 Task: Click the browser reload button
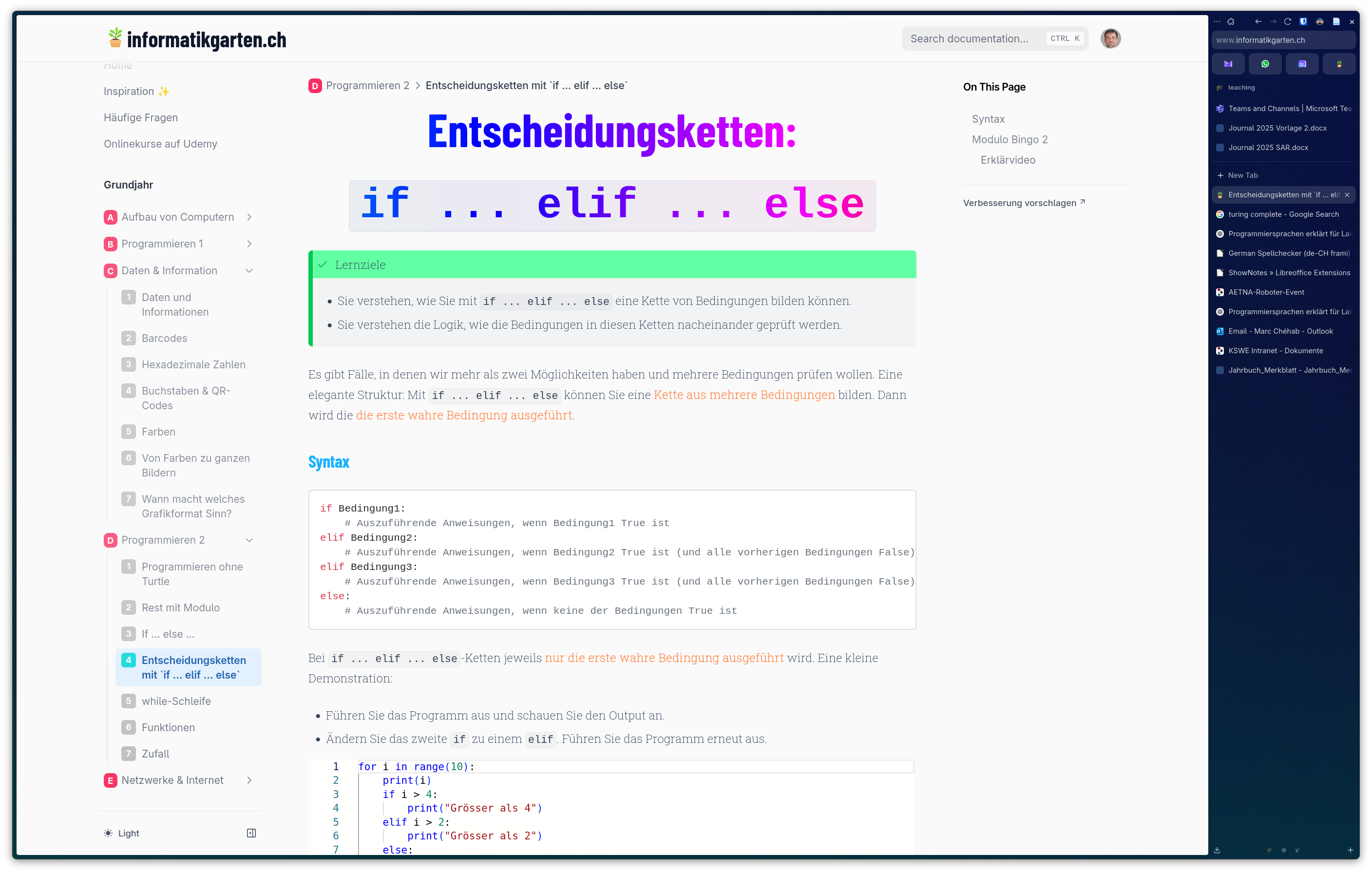1287,21
